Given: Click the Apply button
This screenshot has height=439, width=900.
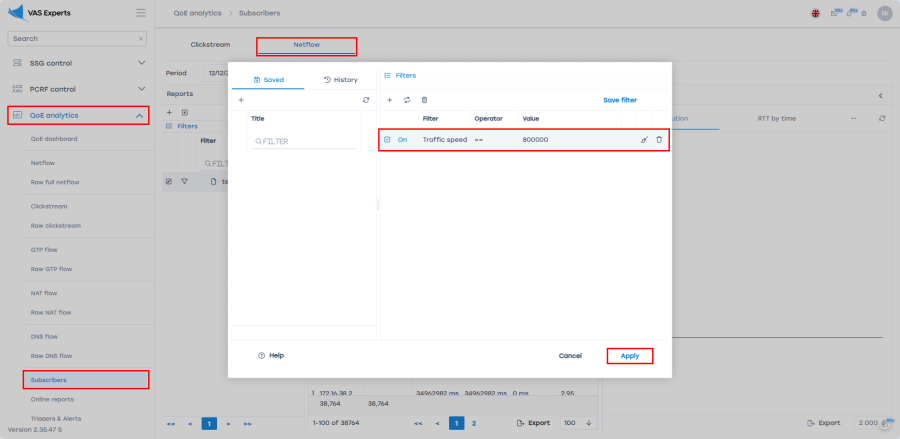Looking at the screenshot, I should click(629, 355).
